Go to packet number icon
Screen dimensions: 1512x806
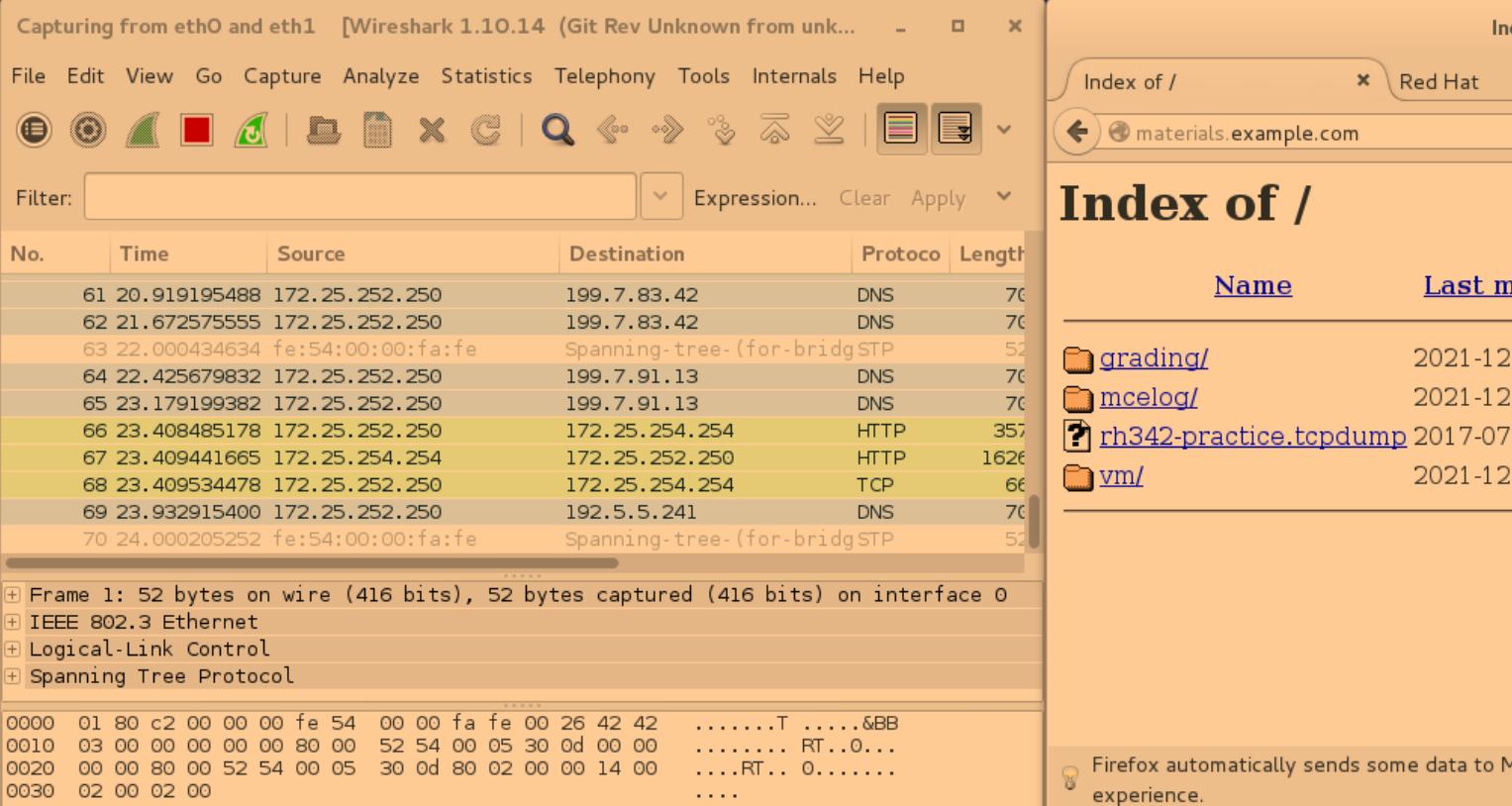tap(721, 130)
